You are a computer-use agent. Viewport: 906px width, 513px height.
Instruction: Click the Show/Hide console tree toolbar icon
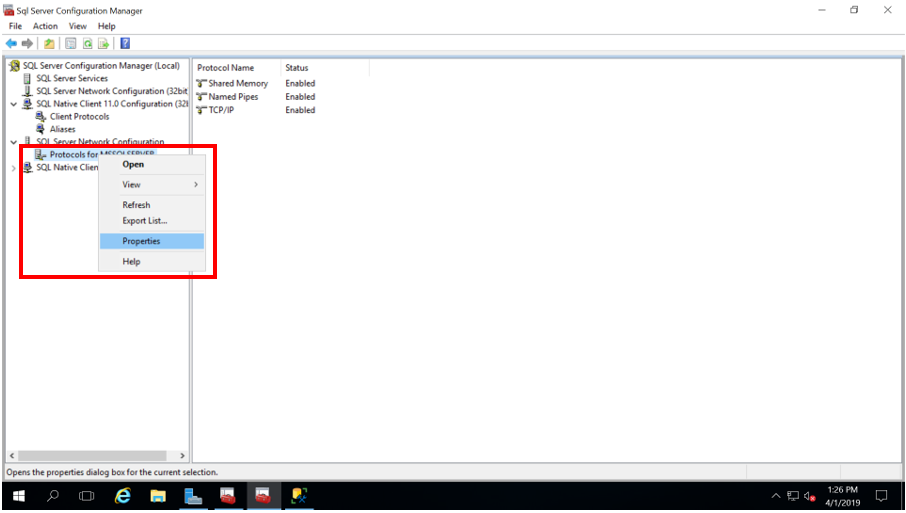70,43
